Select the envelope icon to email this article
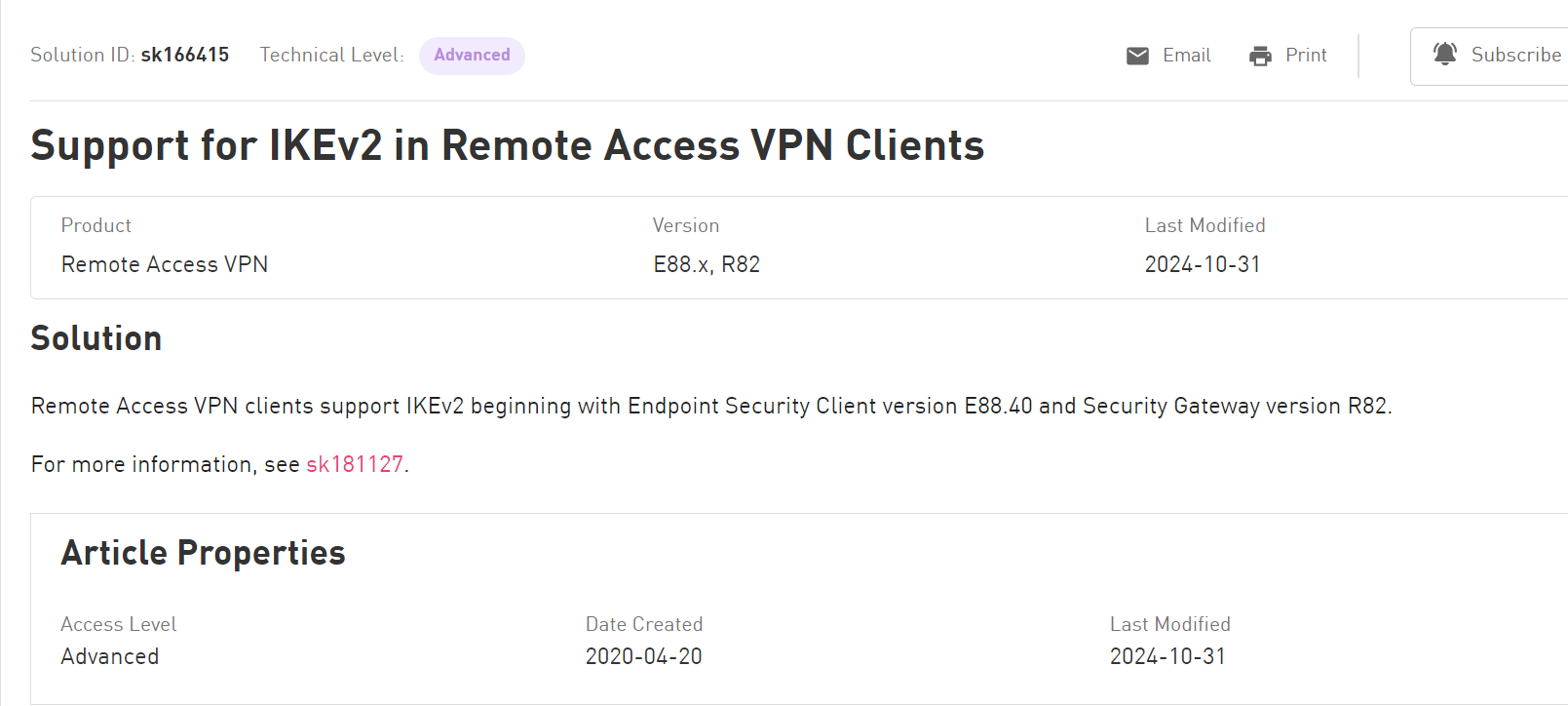 1136,56
